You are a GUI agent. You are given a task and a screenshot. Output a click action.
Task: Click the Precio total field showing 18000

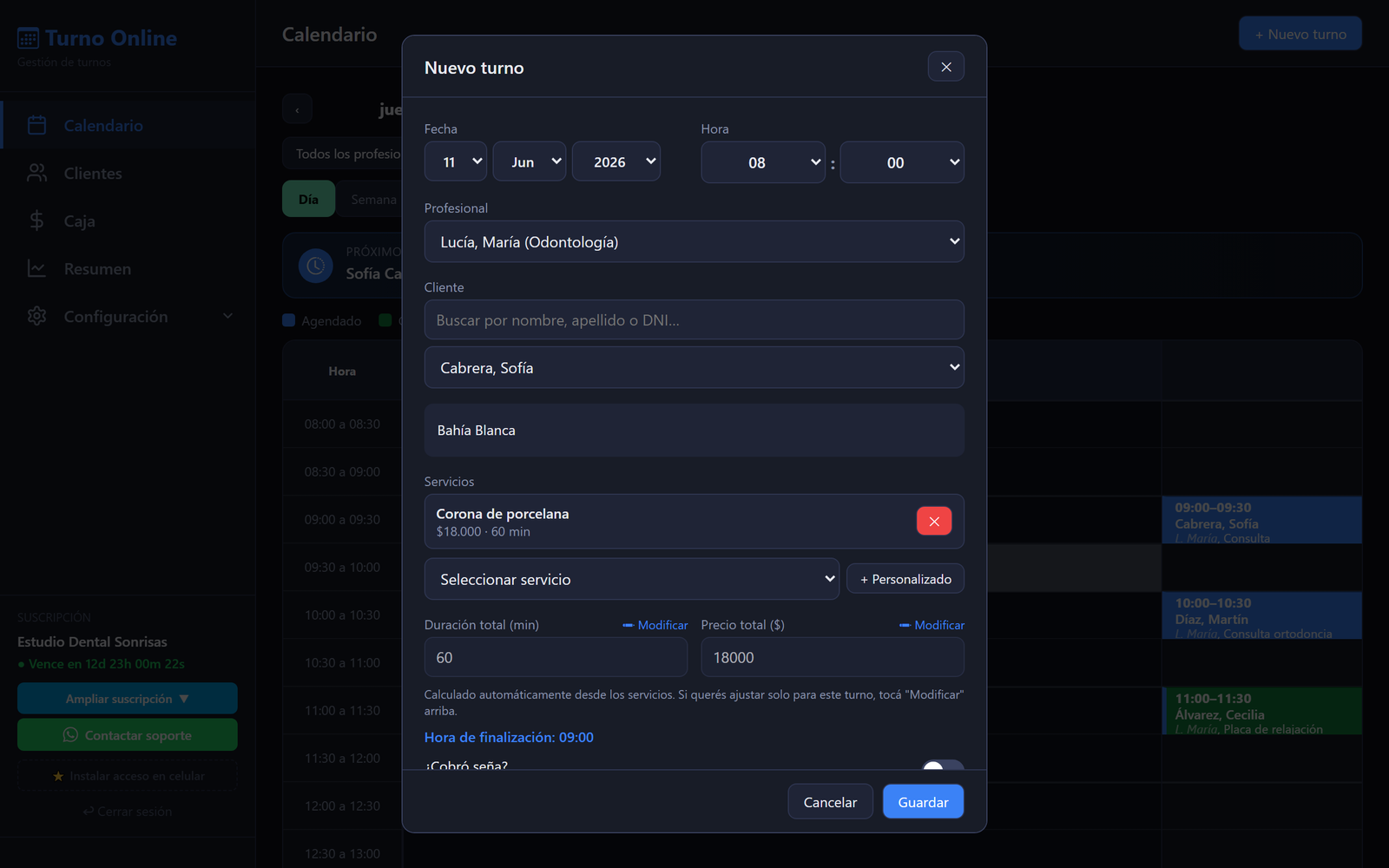point(833,657)
